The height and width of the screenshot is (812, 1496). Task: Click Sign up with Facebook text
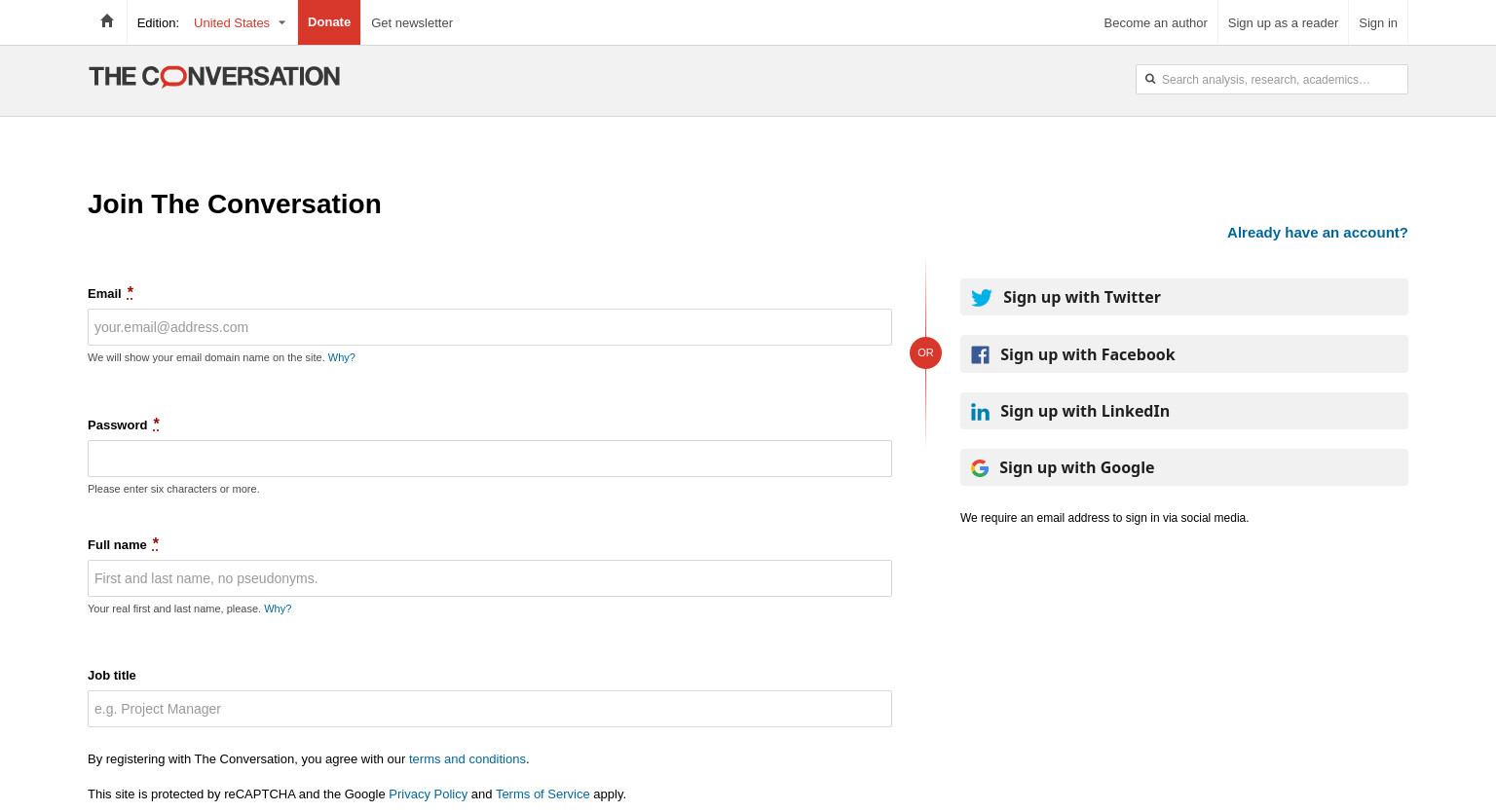coord(1088,355)
